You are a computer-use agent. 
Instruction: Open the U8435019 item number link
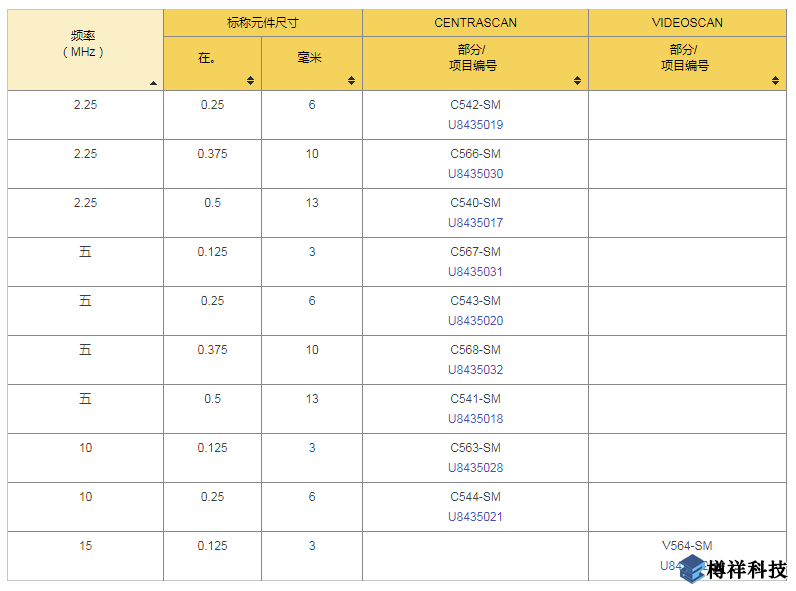[x=475, y=125]
